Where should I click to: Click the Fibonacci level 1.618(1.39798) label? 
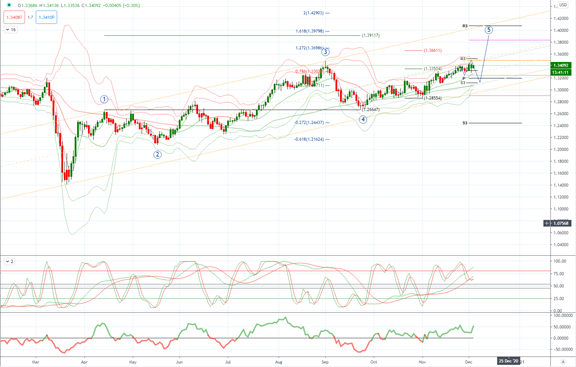(x=310, y=31)
